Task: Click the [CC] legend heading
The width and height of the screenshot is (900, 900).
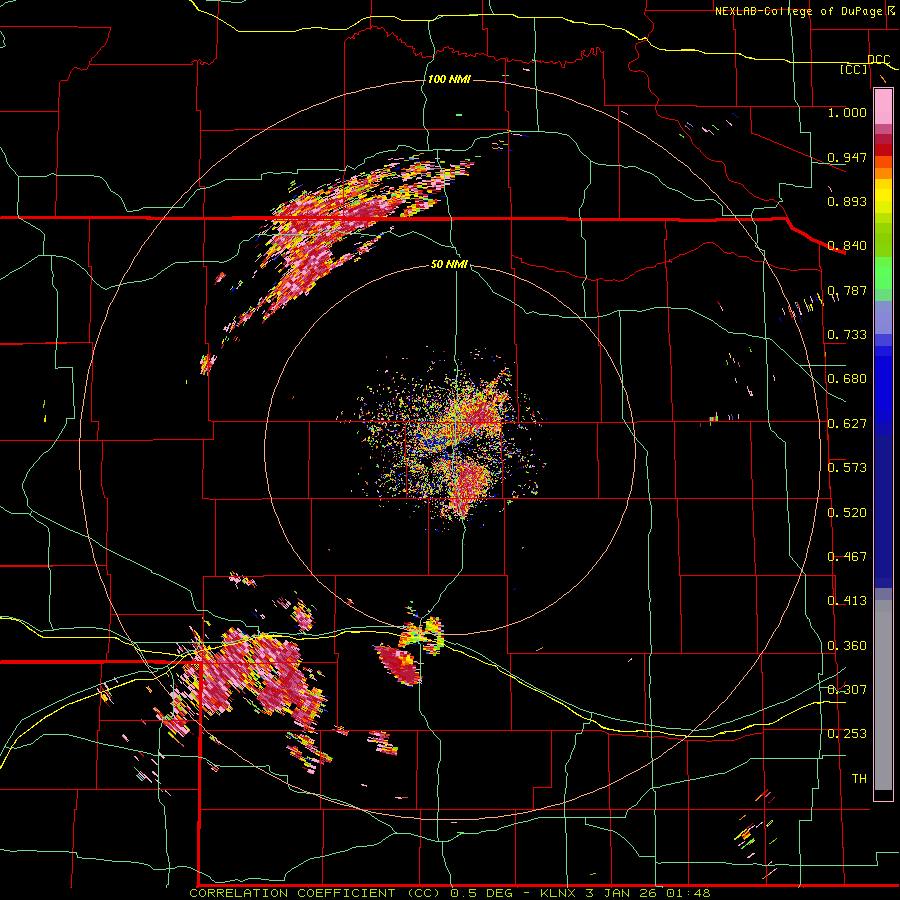Action: point(854,69)
